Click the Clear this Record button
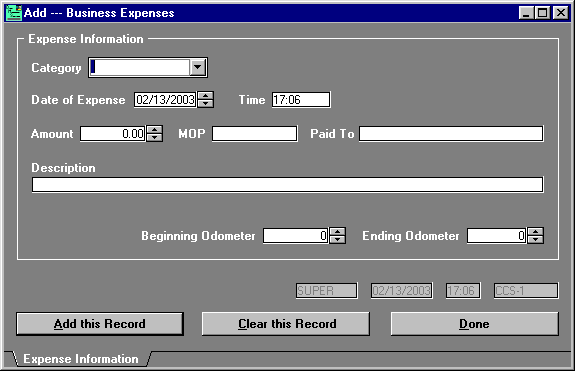Screen dimensions: 575x371 [286, 324]
